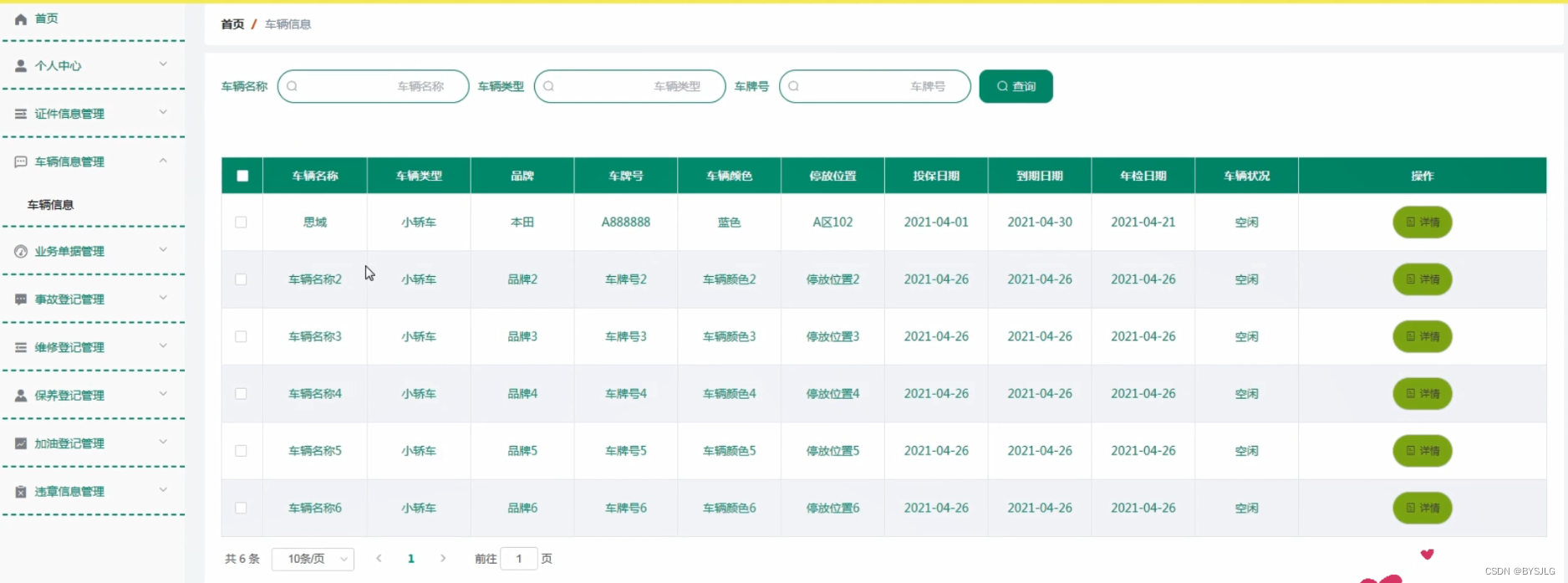This screenshot has height=583, width=1568.
Task: Click the 车辆颜色3 cell
Action: click(x=729, y=336)
